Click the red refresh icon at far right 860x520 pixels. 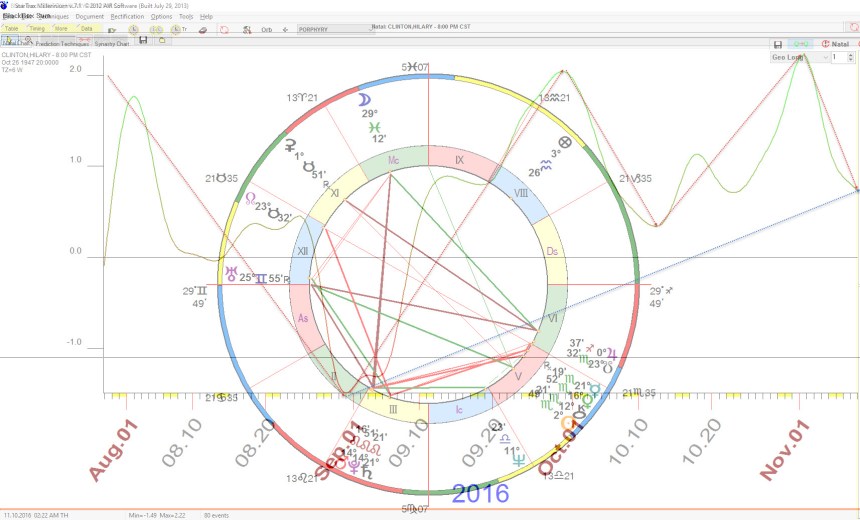852,27
